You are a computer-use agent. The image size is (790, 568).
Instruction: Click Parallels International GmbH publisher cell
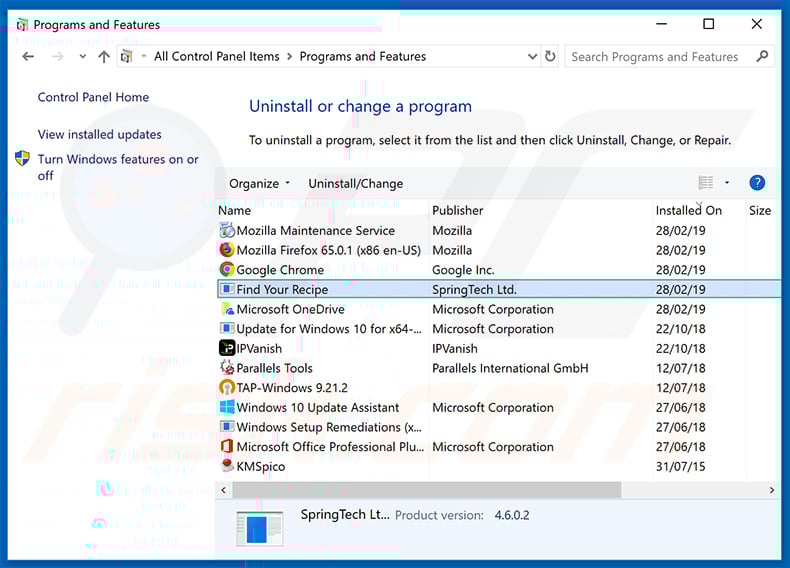coord(510,368)
